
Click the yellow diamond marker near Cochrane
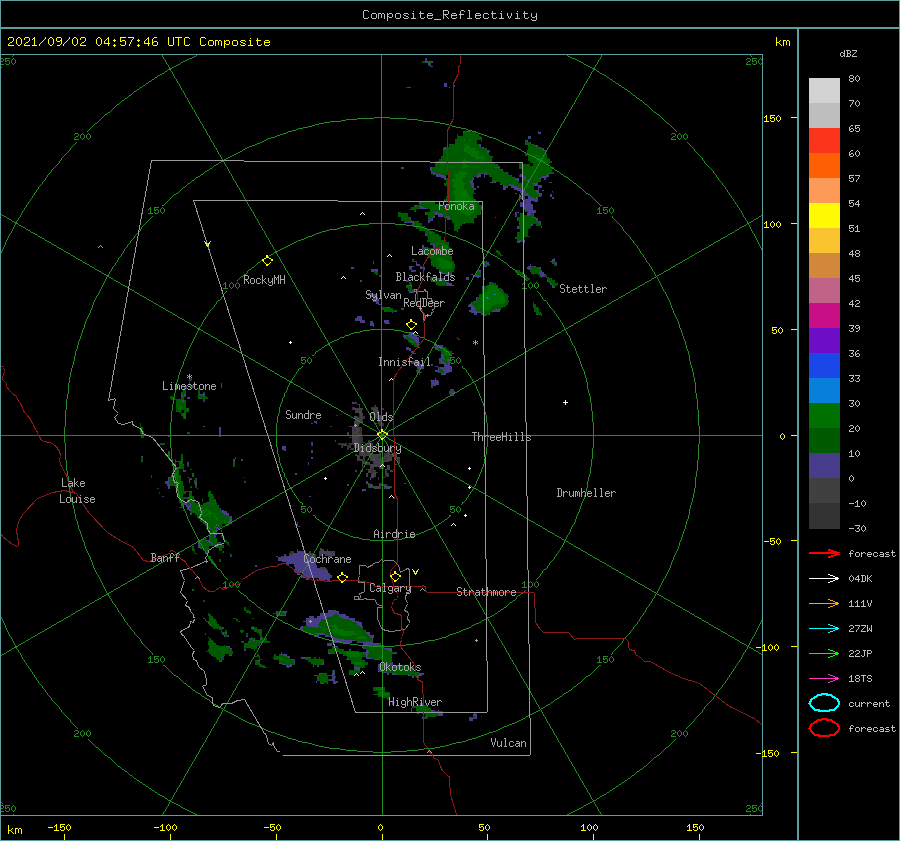click(x=342, y=577)
